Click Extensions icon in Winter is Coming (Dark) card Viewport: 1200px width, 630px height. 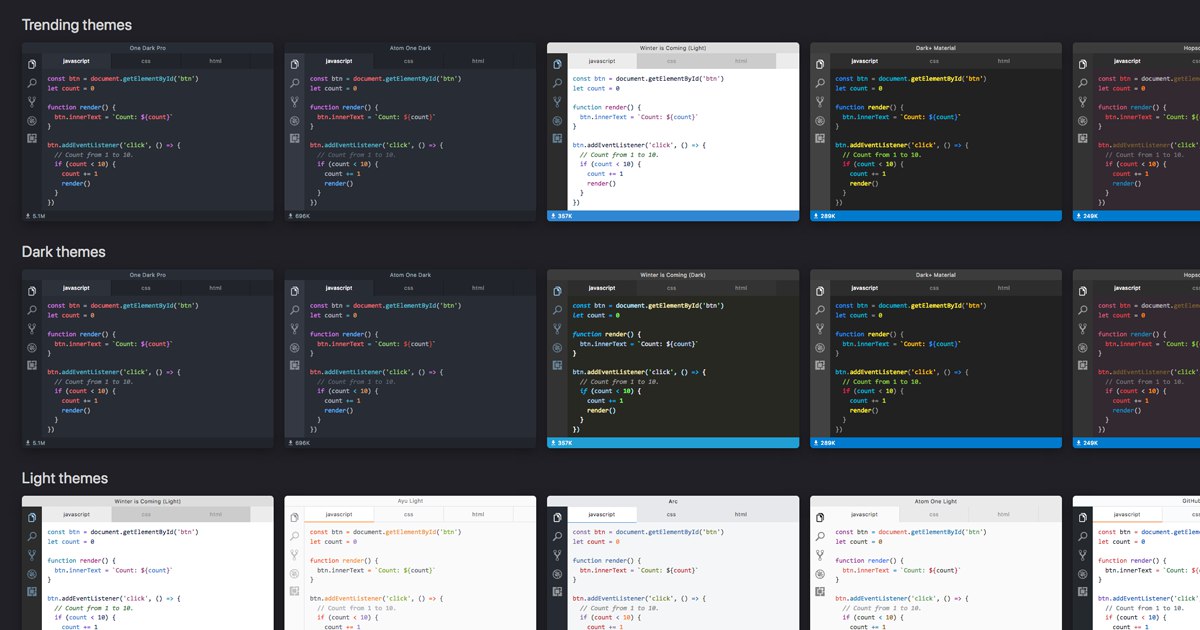click(x=557, y=365)
